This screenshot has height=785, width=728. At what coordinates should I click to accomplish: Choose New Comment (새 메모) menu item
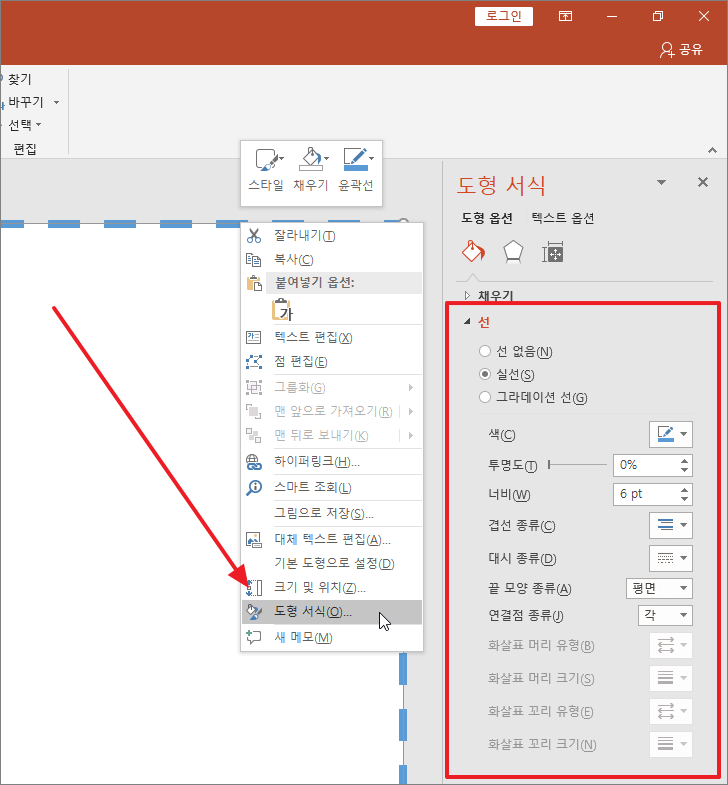(x=332, y=637)
